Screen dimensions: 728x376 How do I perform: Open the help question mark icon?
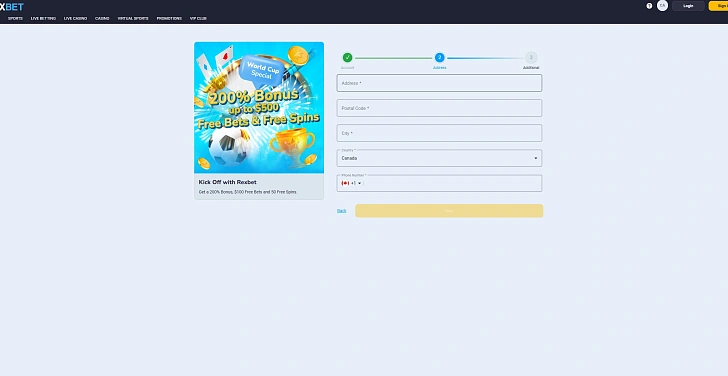[x=649, y=6]
